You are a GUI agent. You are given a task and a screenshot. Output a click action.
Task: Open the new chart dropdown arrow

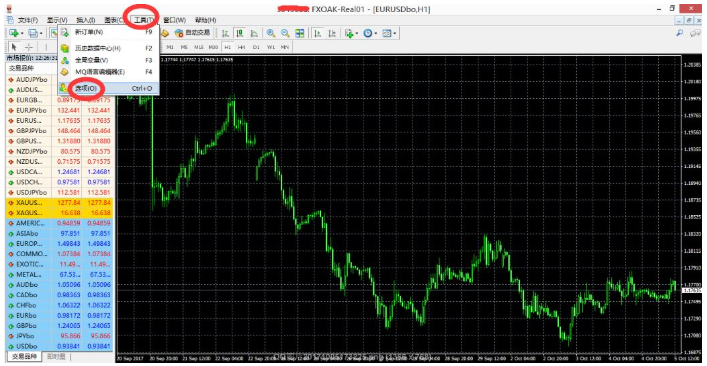[21, 33]
